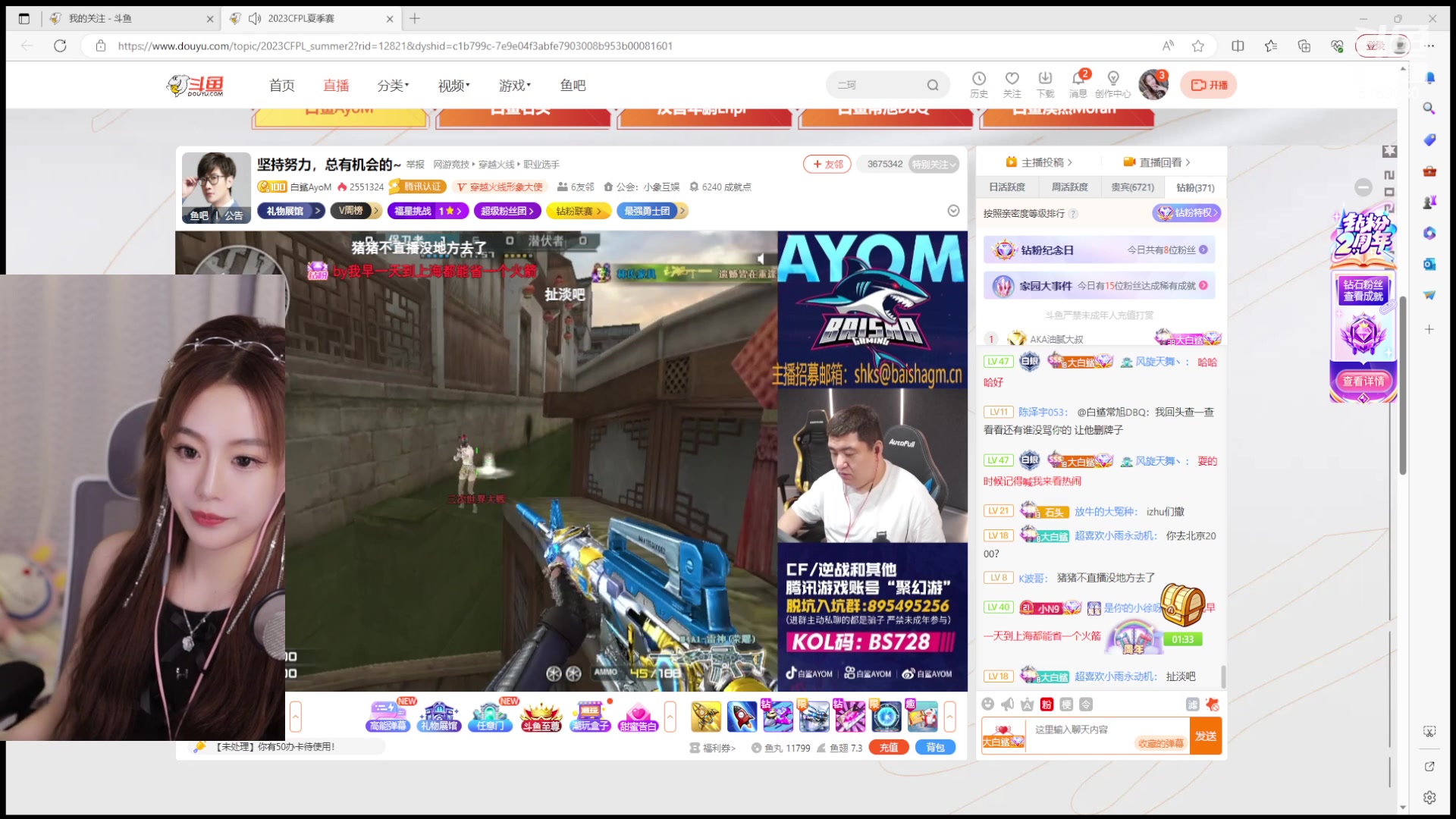Click the megaphone broadcast icon in chat
The height and width of the screenshot is (819, 1456).
1008,704
